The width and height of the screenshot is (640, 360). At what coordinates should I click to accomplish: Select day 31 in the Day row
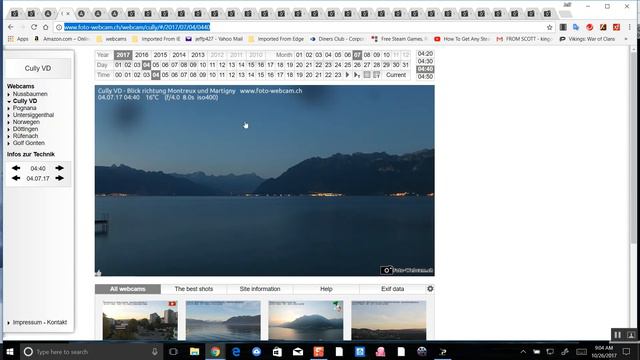tap(405, 65)
